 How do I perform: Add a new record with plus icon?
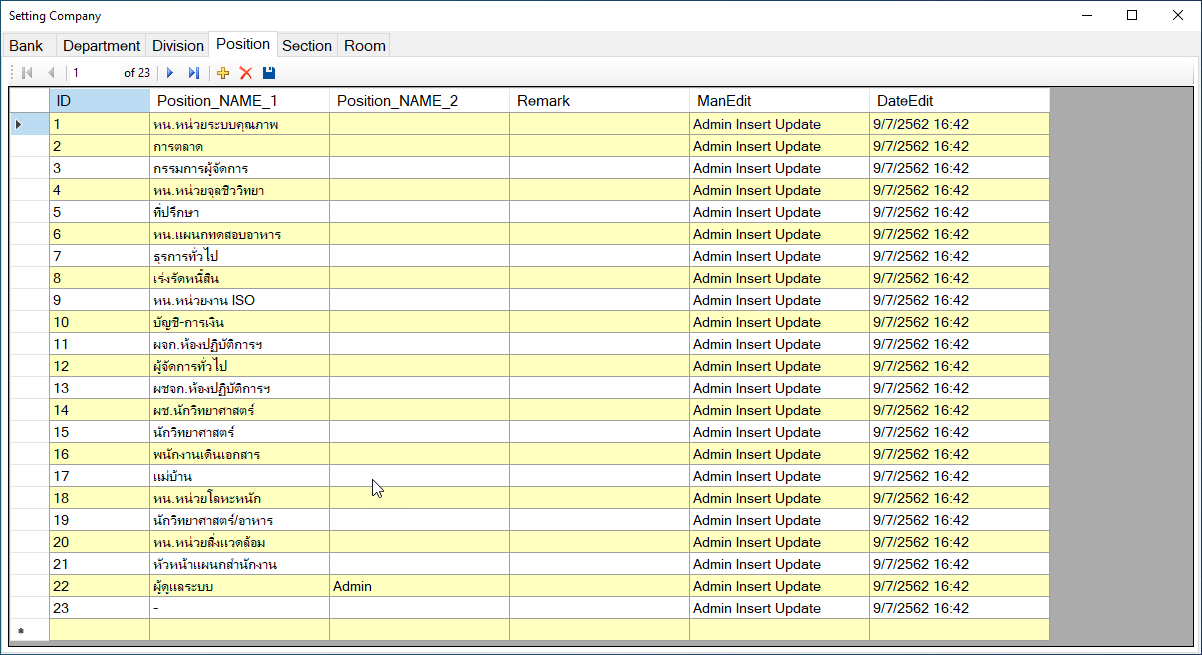(223, 73)
